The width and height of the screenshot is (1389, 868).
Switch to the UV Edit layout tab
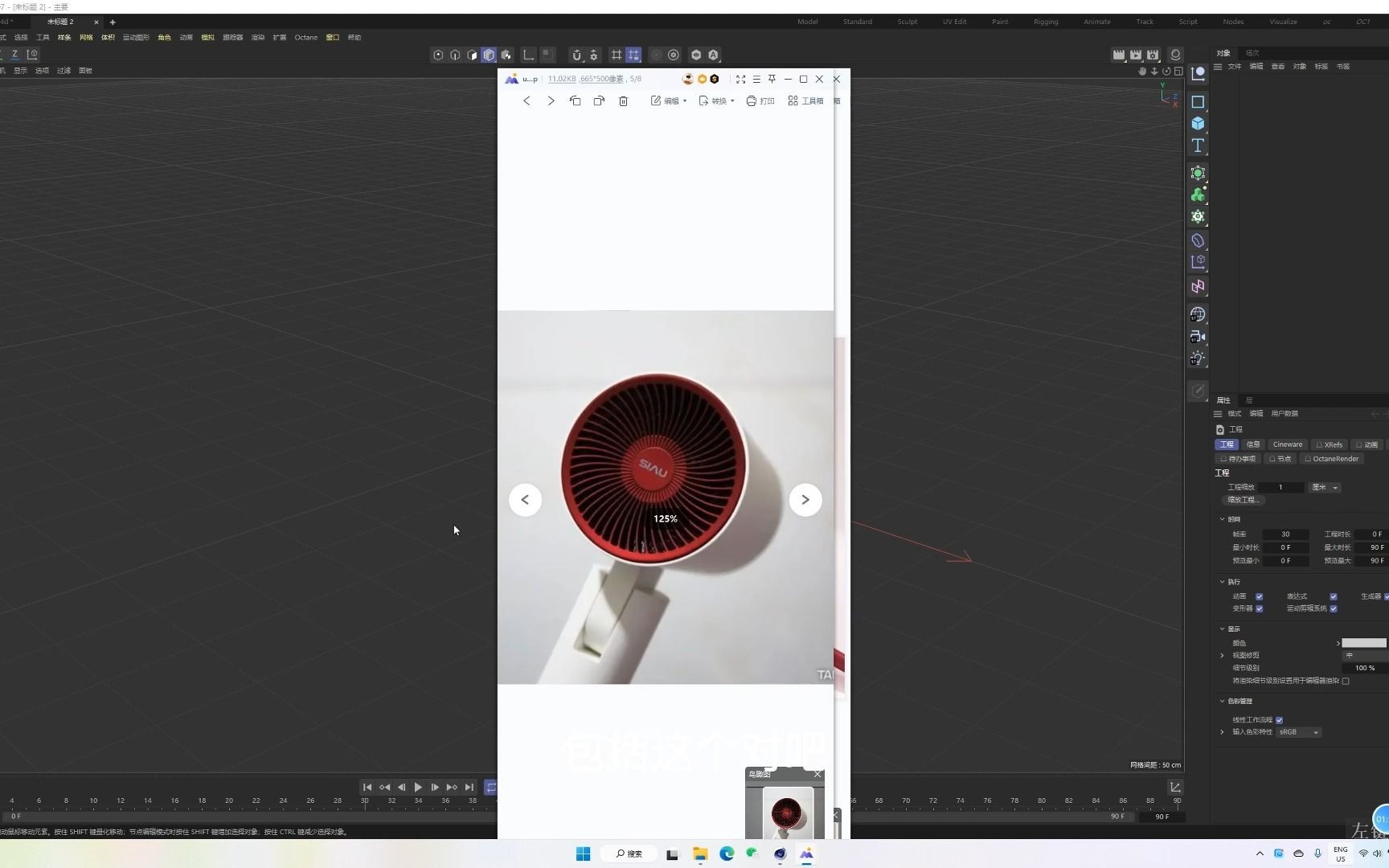[x=955, y=22]
